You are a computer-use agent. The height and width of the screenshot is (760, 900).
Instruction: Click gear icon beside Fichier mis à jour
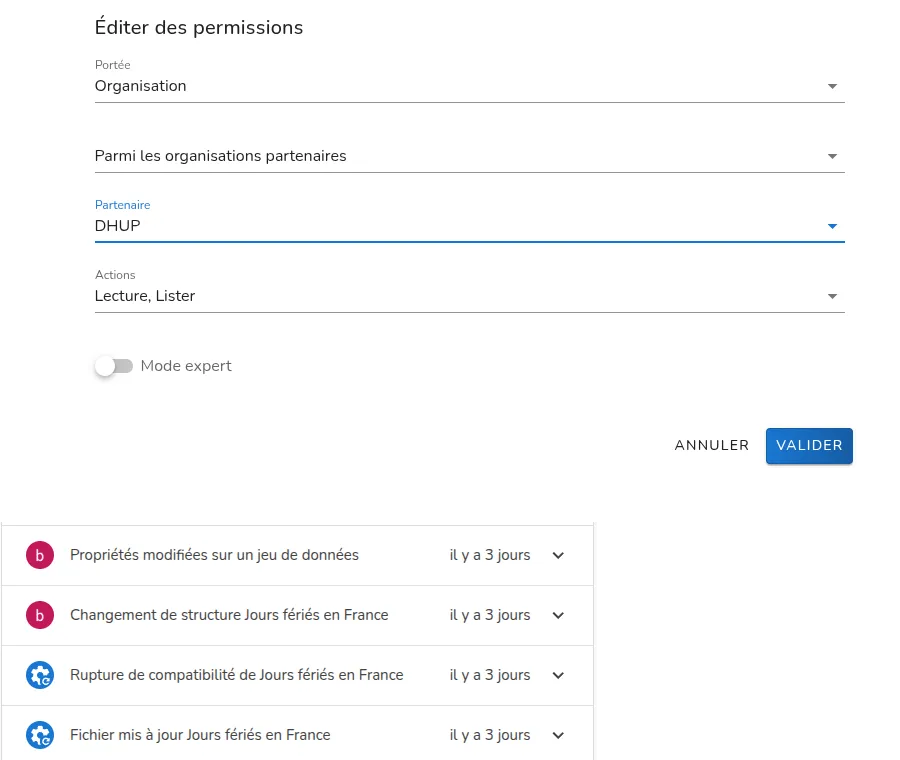pyautogui.click(x=40, y=735)
